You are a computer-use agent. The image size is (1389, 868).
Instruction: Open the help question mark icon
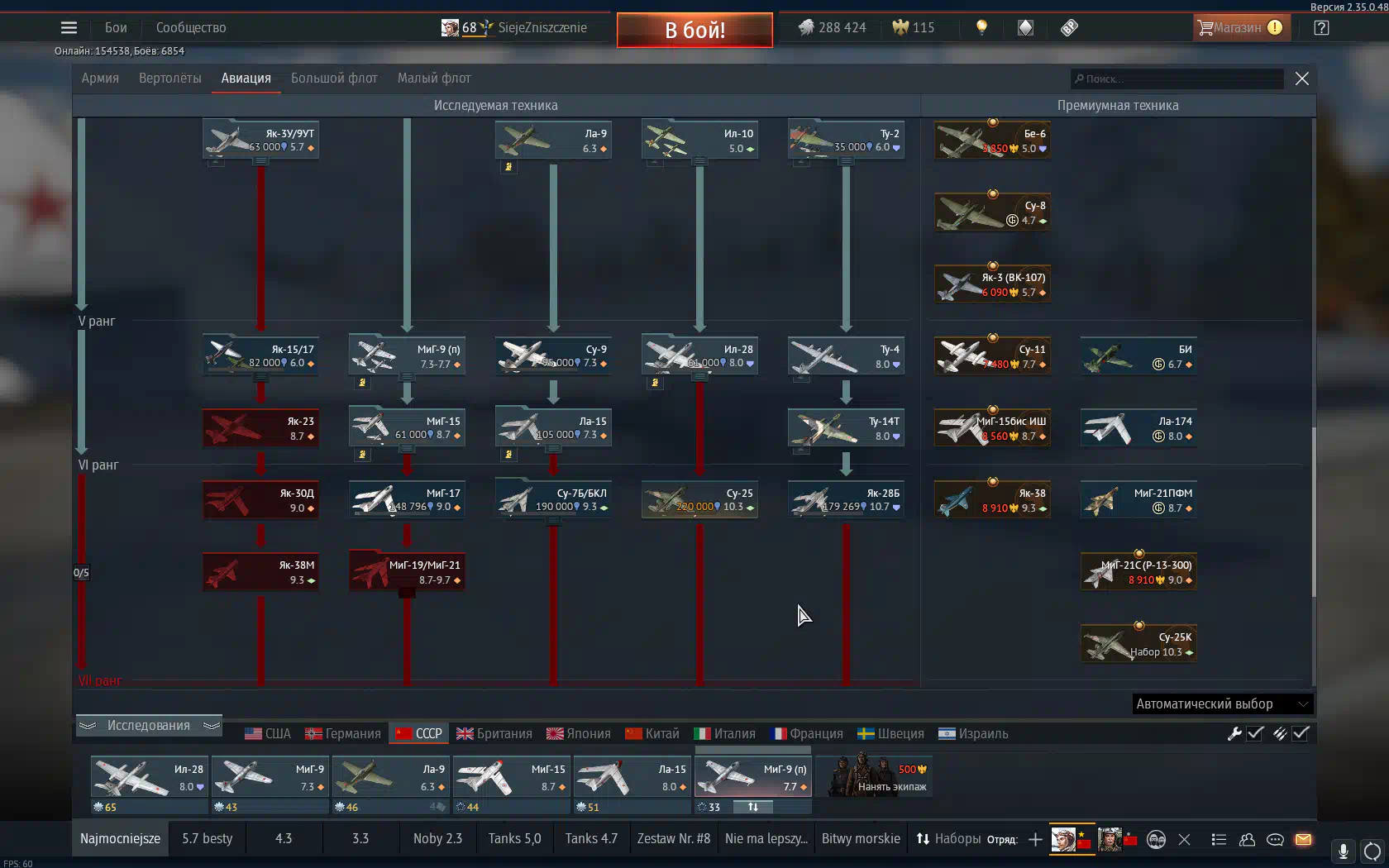(1321, 27)
